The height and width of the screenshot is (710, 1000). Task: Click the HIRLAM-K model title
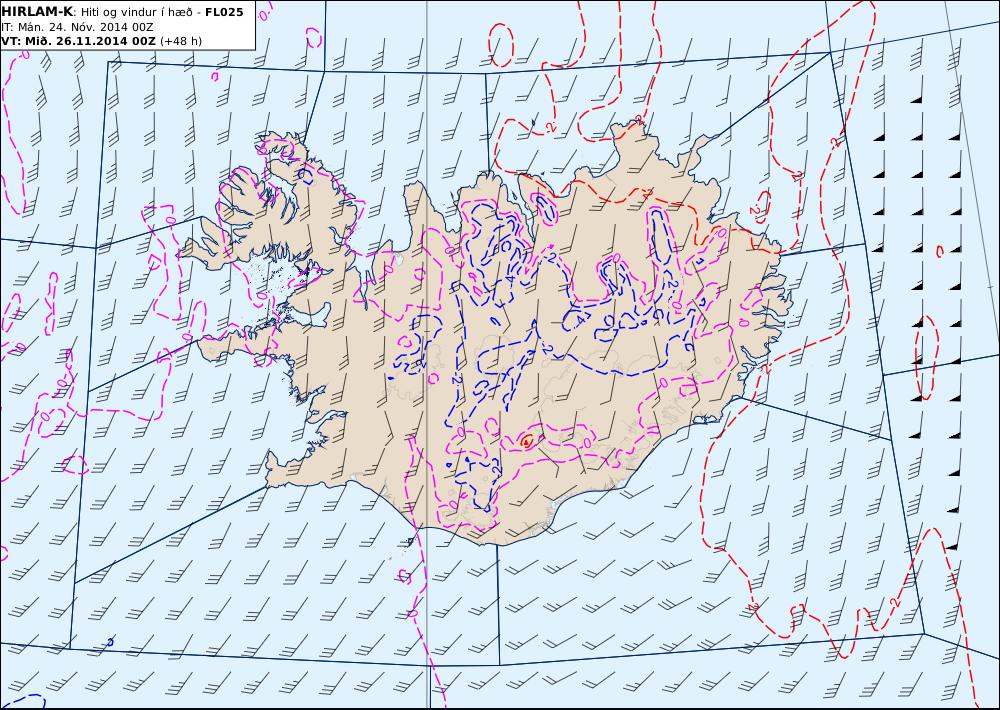coord(37,11)
